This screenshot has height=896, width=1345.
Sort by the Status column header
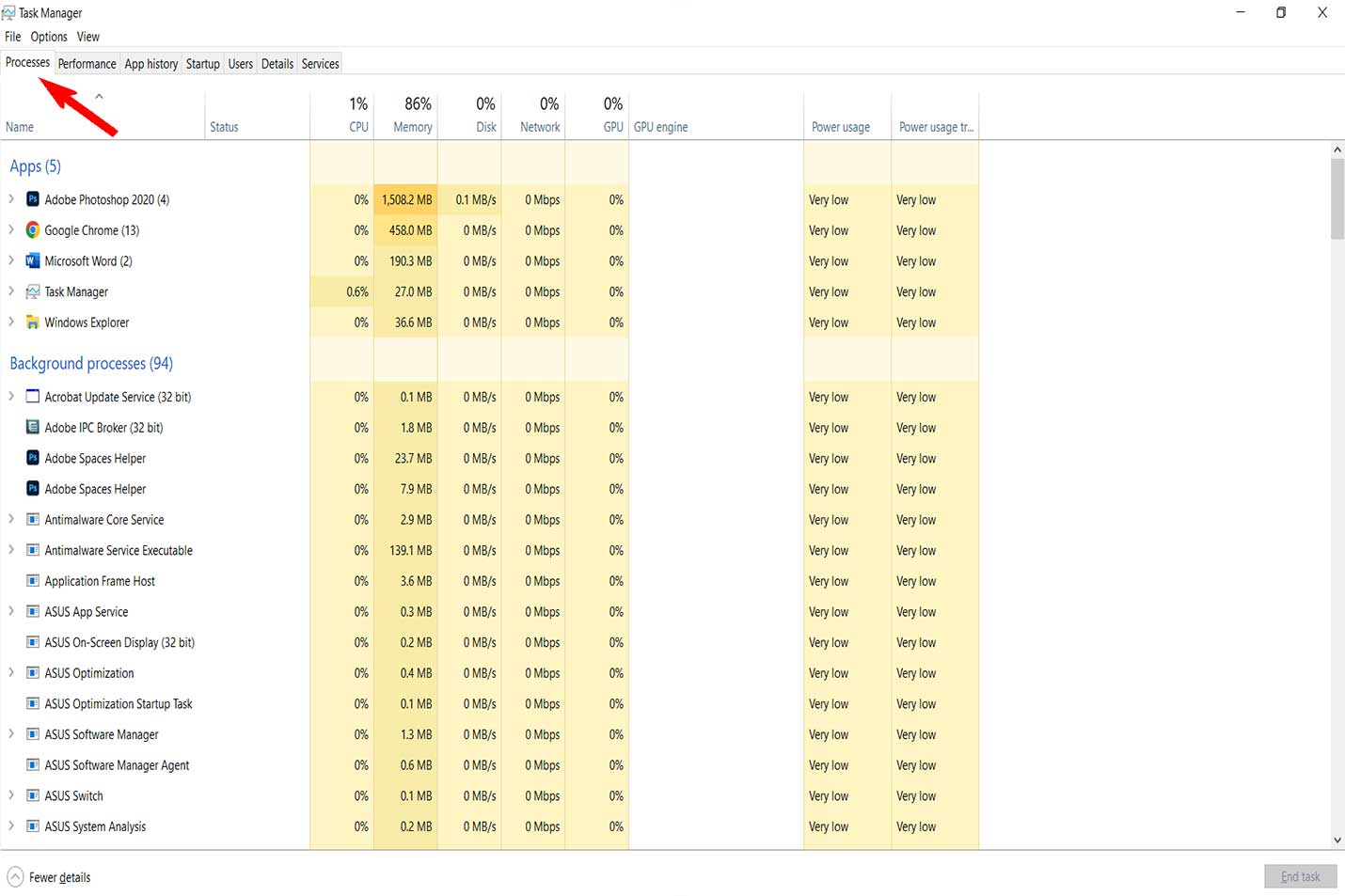258,117
